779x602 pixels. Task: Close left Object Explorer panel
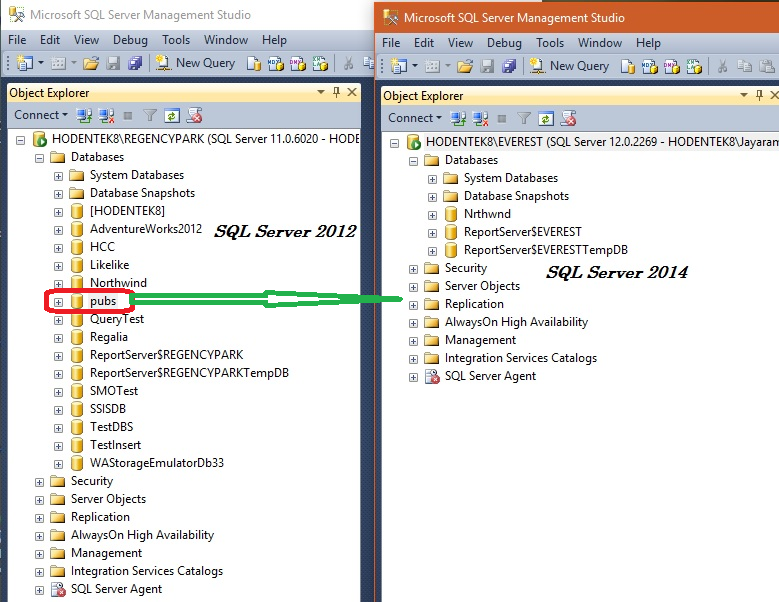click(352, 92)
